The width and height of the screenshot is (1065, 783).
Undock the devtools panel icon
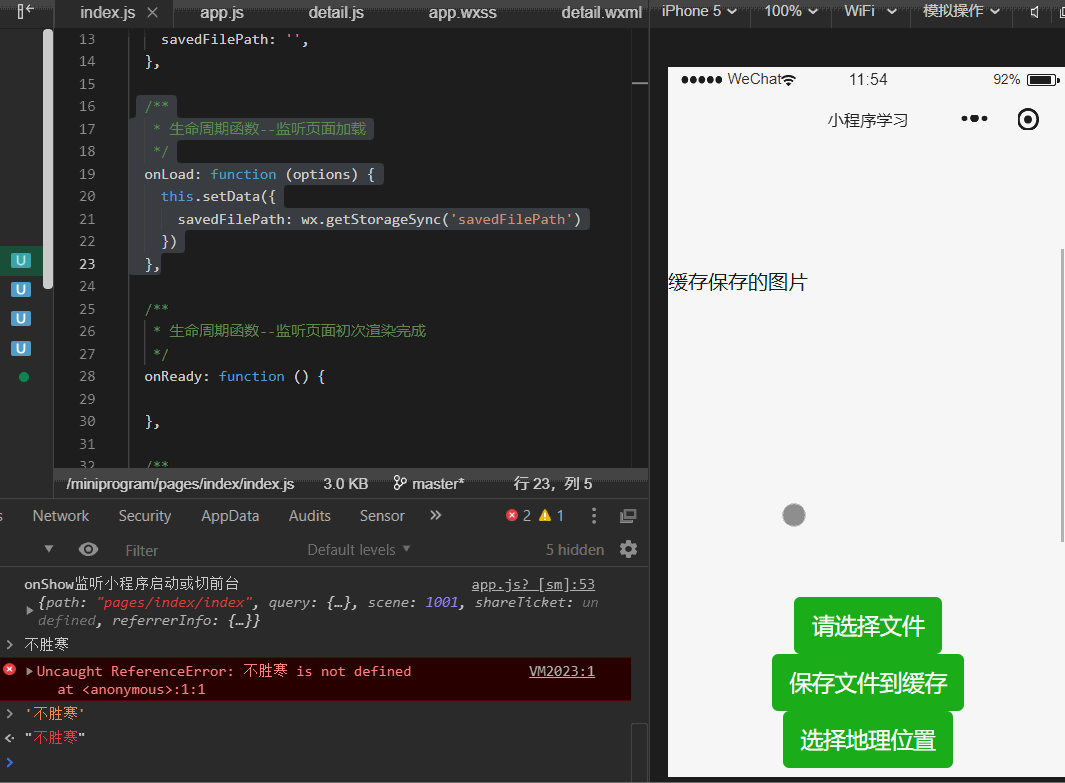click(628, 516)
